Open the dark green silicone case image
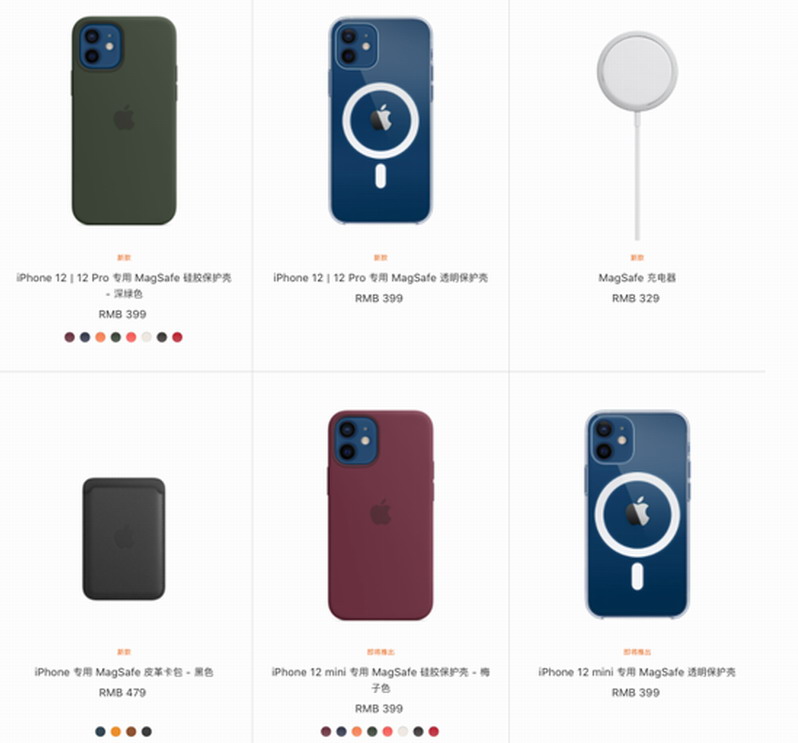Viewport: 798px width, 743px height. click(x=124, y=121)
